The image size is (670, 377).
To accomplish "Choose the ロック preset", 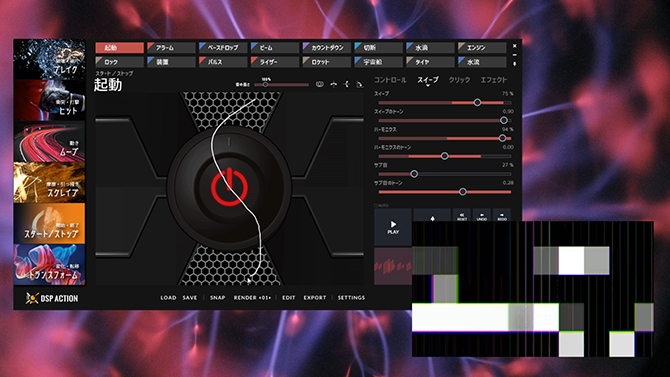I will pos(119,62).
